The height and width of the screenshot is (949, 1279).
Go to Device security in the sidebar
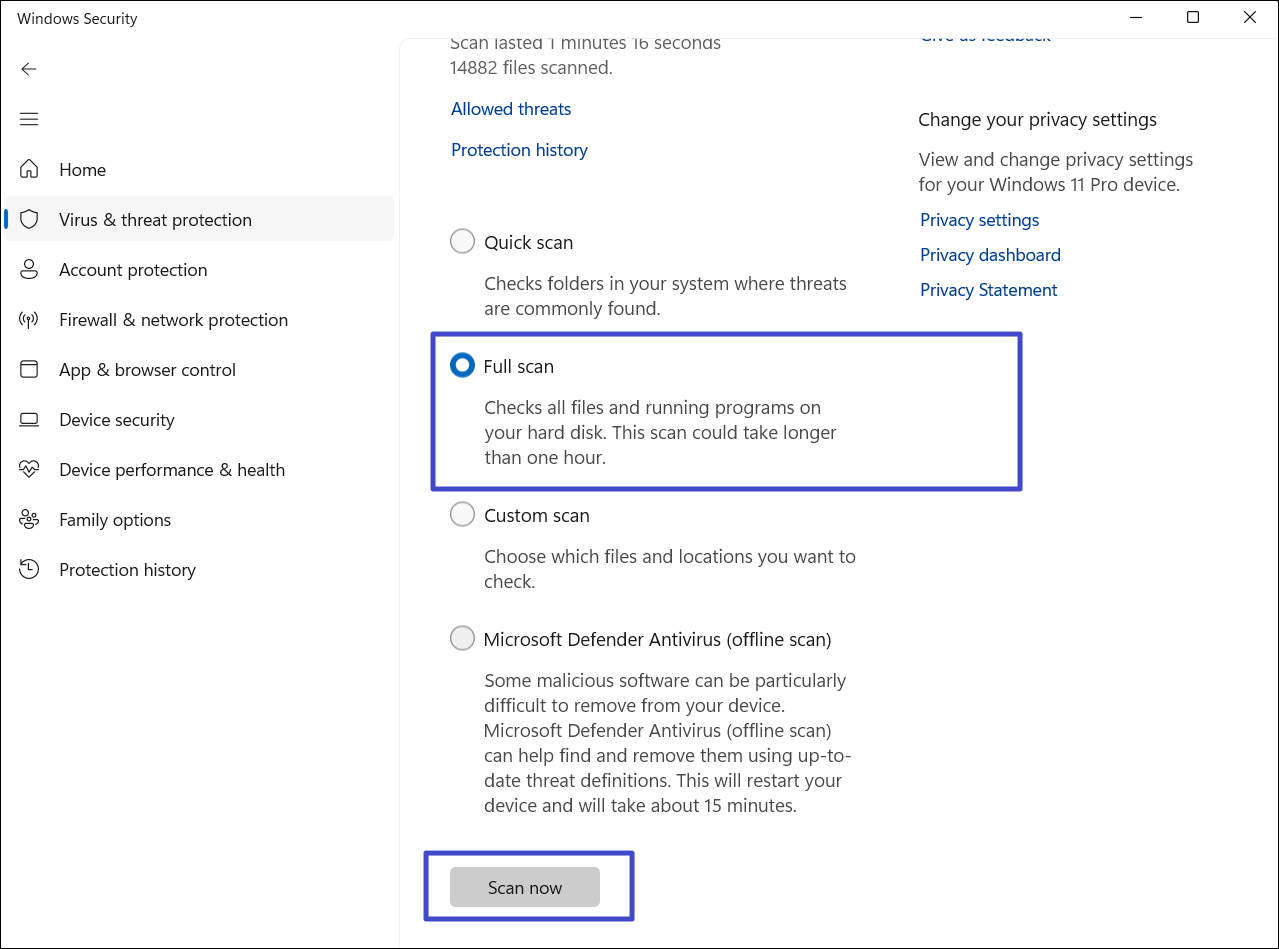pyautogui.click(x=116, y=420)
